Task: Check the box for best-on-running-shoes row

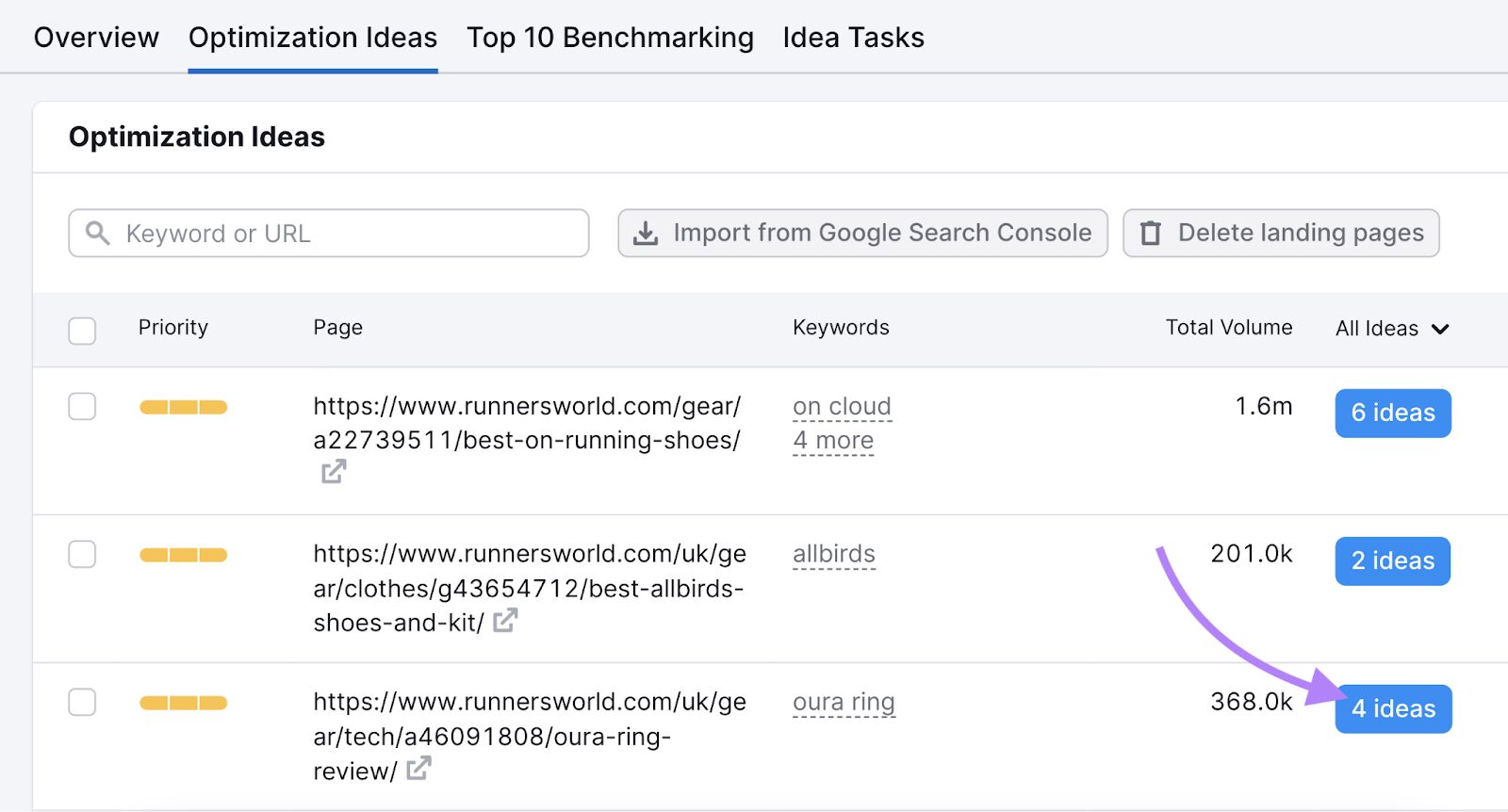Action: (x=82, y=407)
